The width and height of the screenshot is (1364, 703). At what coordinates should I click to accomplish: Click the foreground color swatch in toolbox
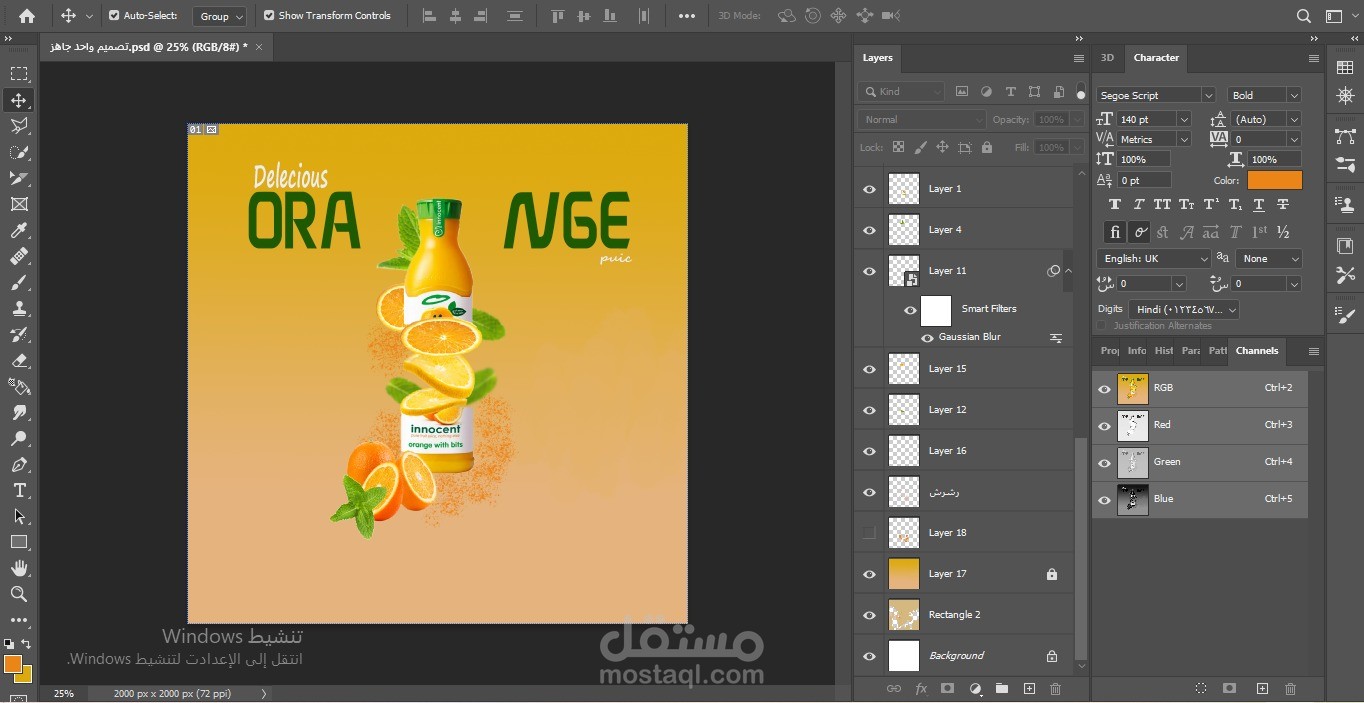[13, 664]
